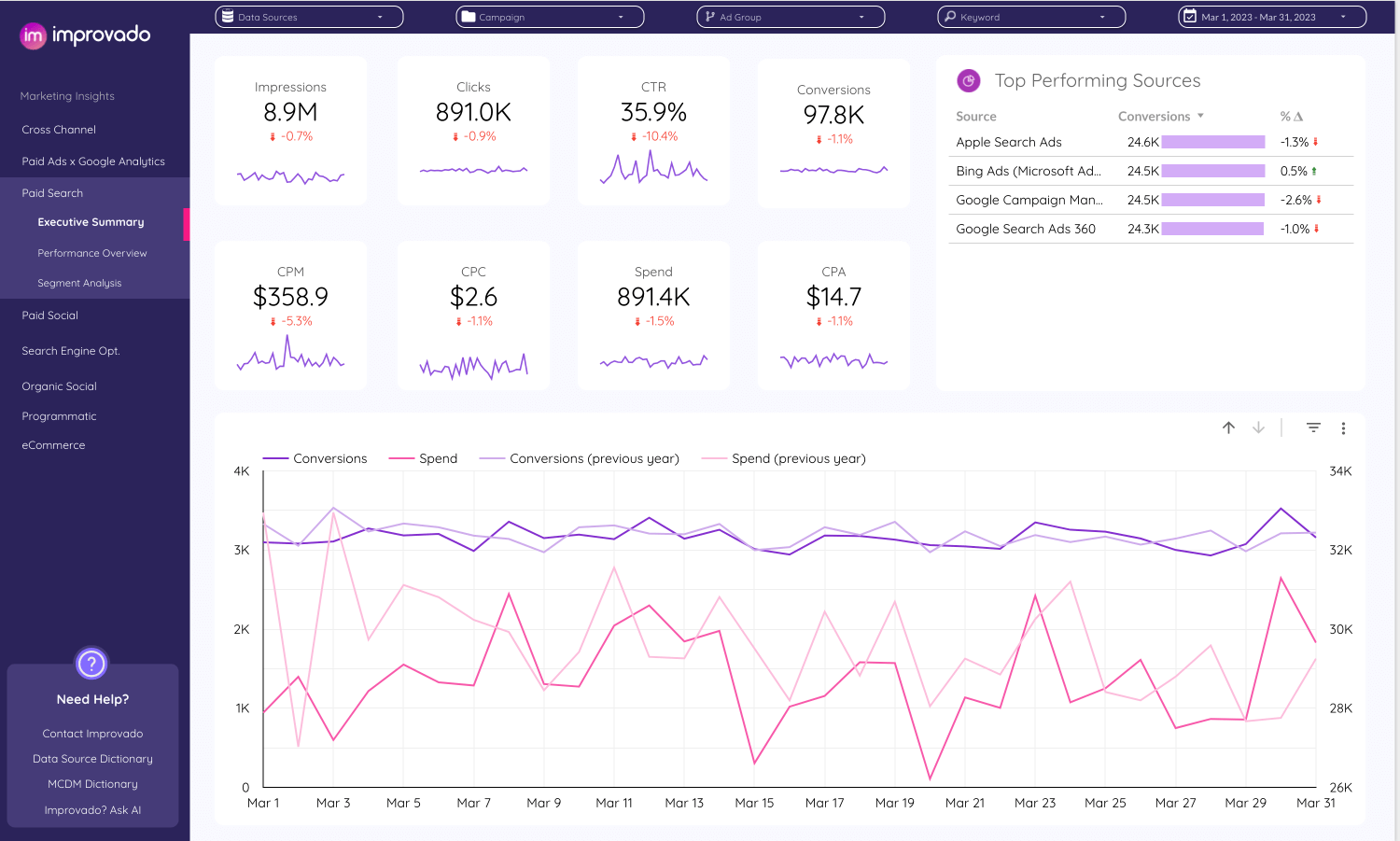Open the Data Sources dropdown

tap(308, 16)
